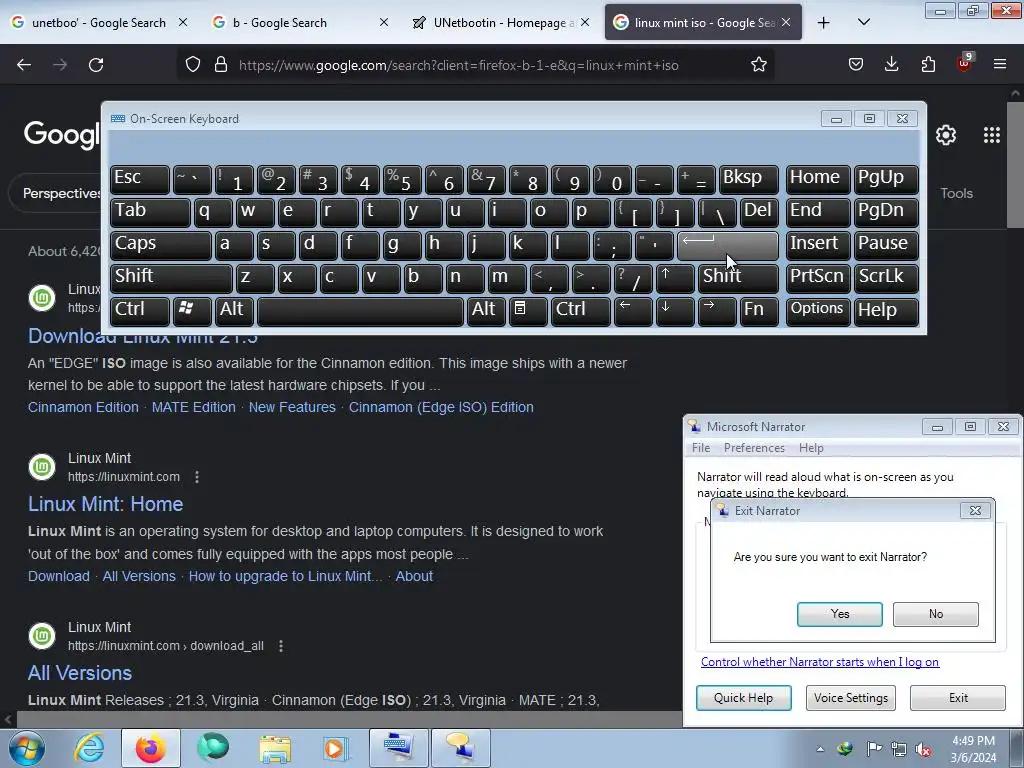Screen dimensions: 1024x768
Task: Click the padlock site security icon
Action: pos(221,65)
